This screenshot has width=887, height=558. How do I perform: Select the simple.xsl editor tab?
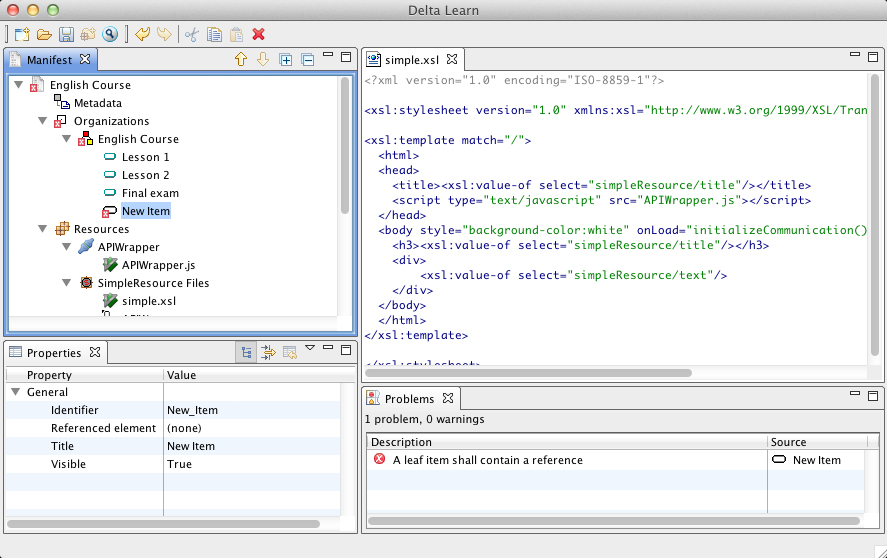click(412, 59)
